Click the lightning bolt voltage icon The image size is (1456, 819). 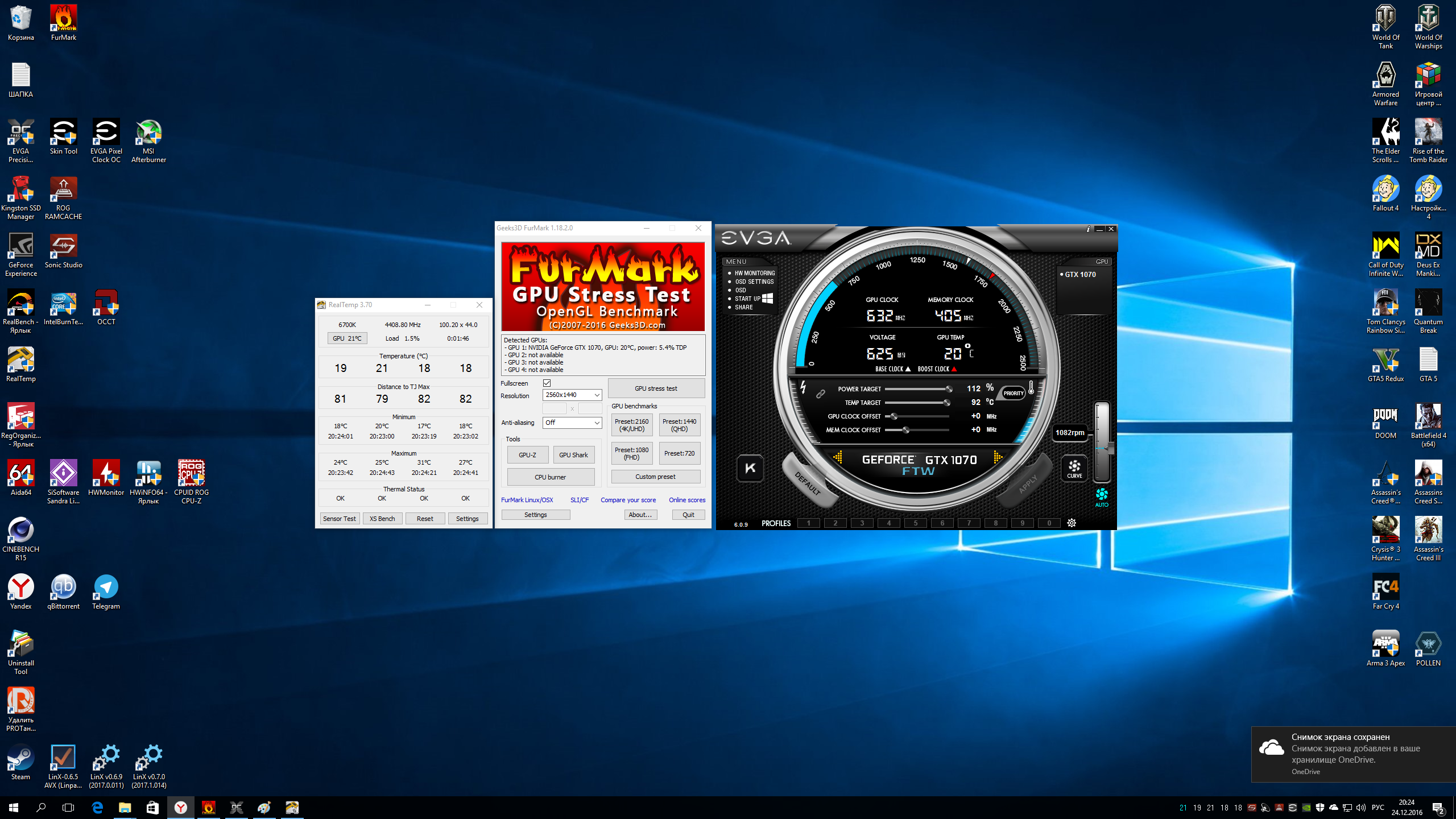(x=803, y=387)
